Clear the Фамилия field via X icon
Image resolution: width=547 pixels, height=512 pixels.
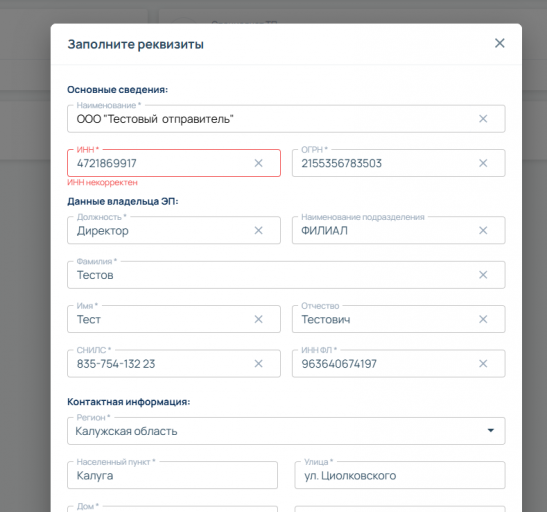(483, 275)
